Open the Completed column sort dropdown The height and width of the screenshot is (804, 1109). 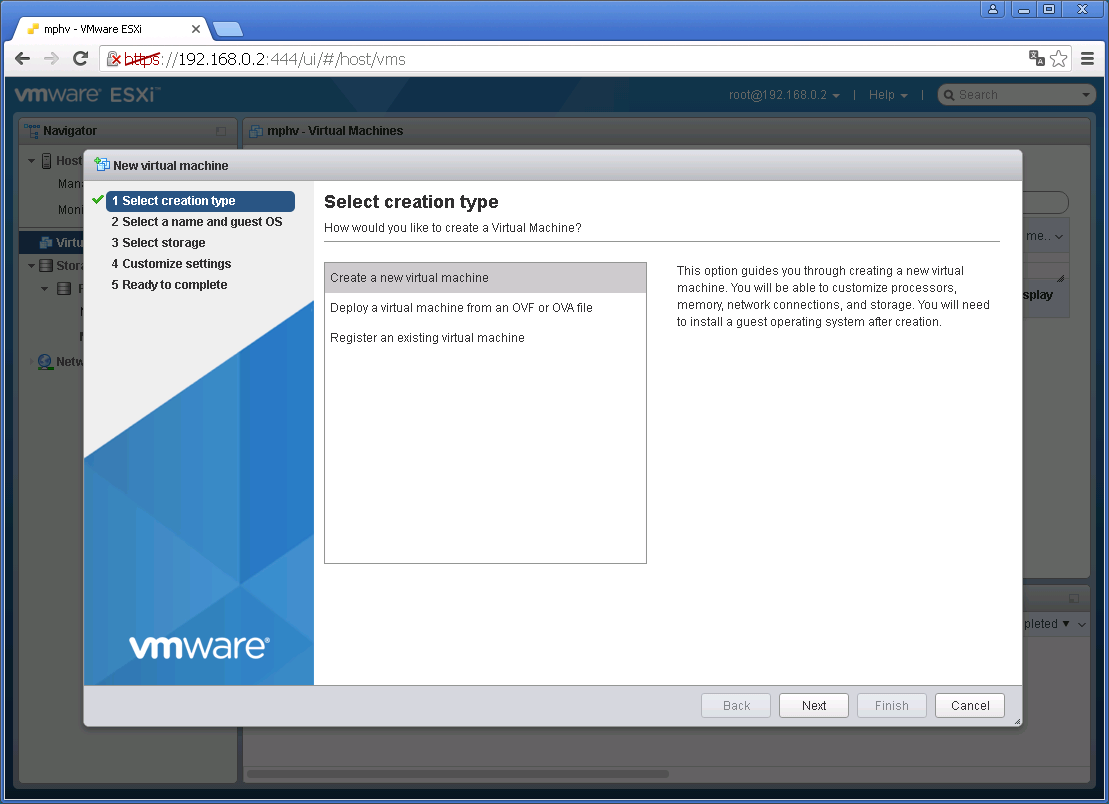coord(1081,624)
